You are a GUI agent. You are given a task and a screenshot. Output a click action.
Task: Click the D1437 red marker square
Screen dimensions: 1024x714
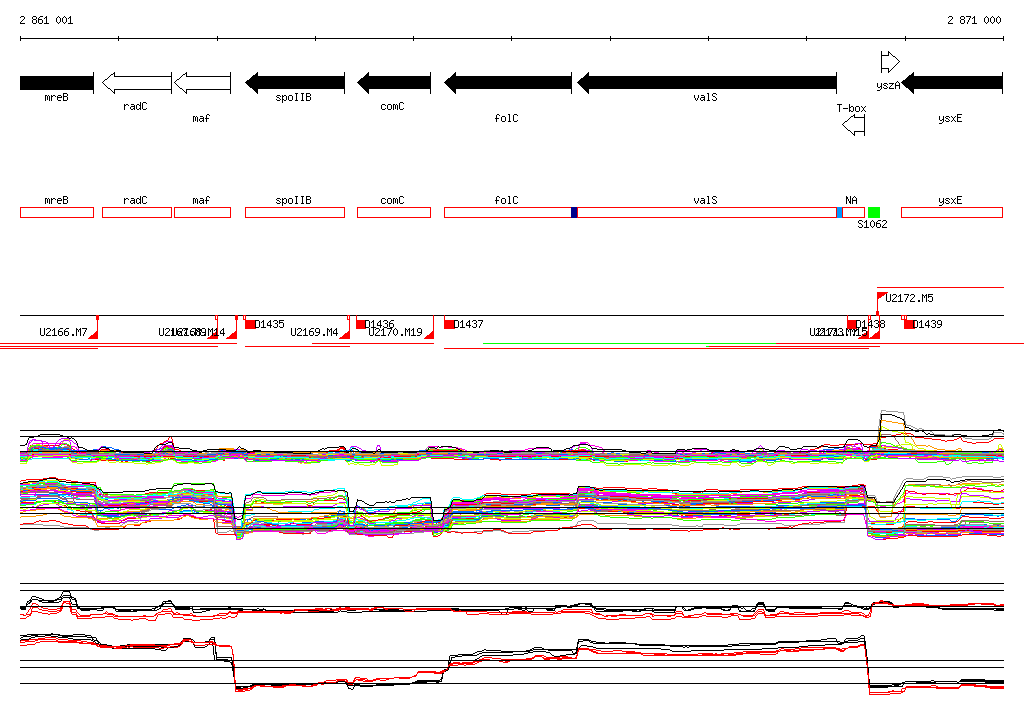coord(449,324)
